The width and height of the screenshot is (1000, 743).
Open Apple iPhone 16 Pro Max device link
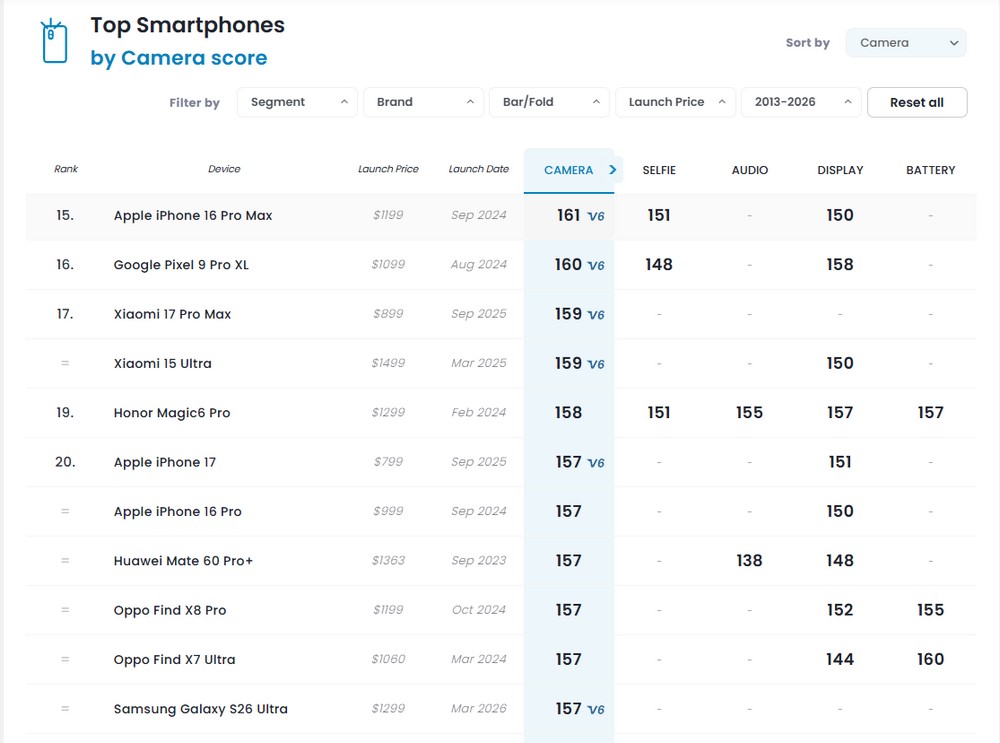(193, 216)
